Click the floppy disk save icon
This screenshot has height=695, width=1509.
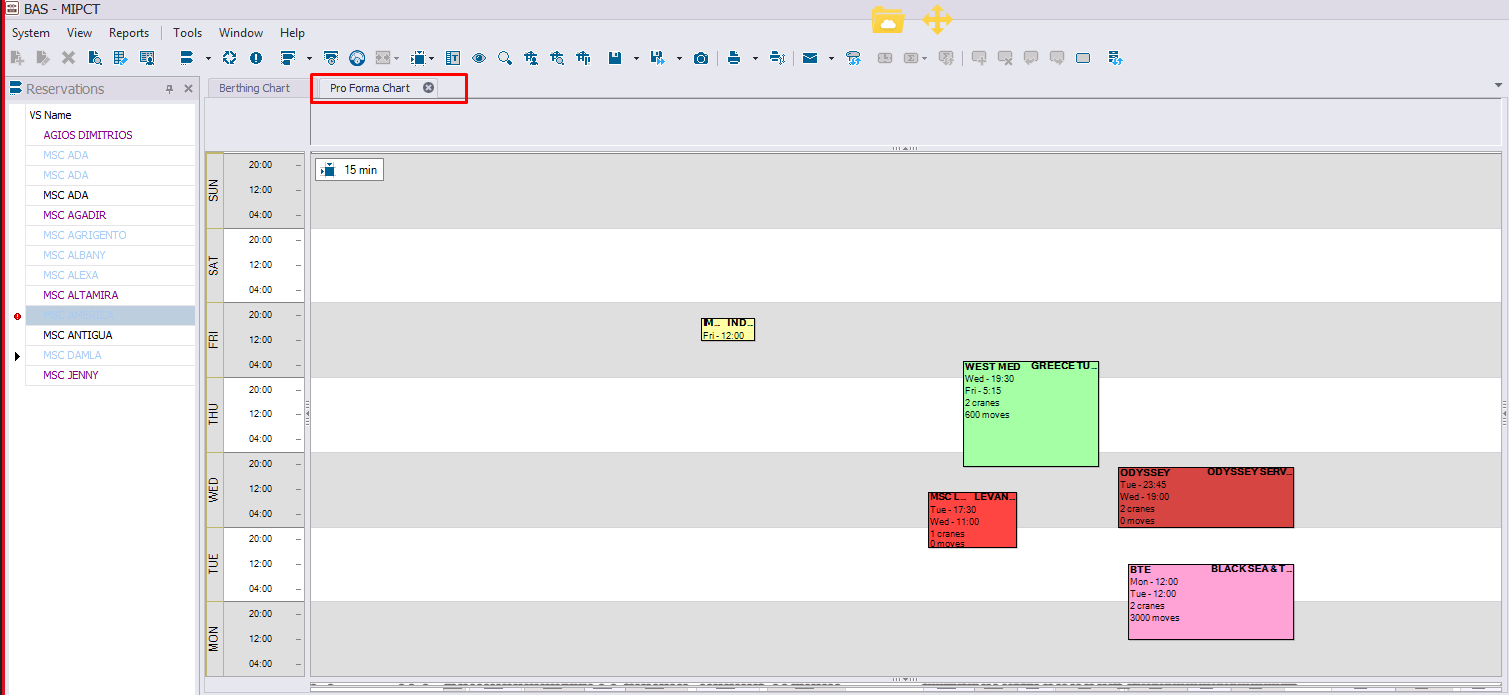pyautogui.click(x=614, y=58)
